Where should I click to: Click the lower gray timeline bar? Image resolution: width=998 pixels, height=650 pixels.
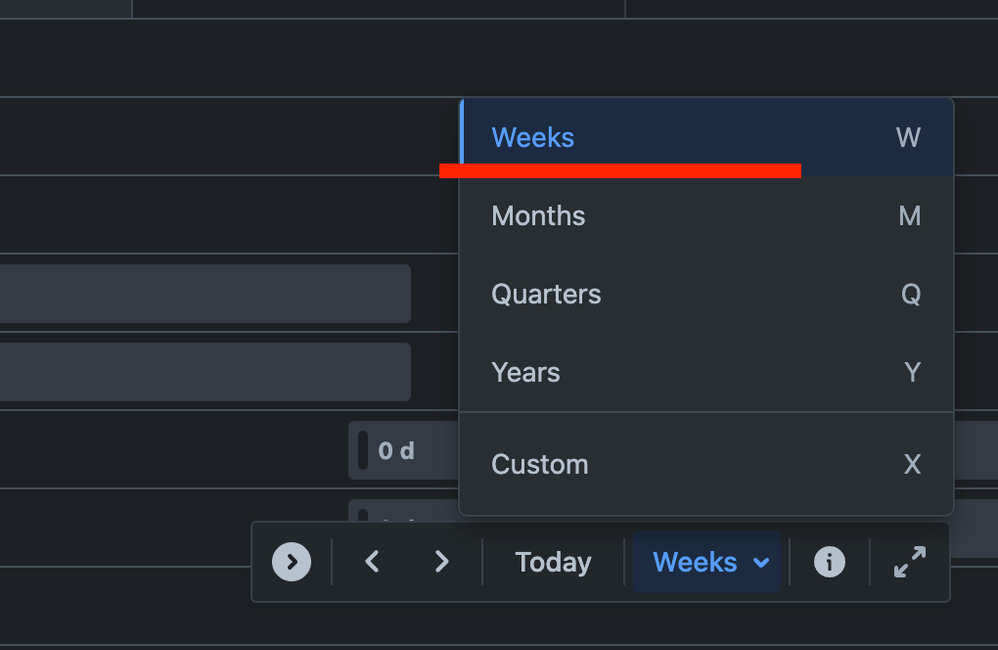(x=200, y=371)
